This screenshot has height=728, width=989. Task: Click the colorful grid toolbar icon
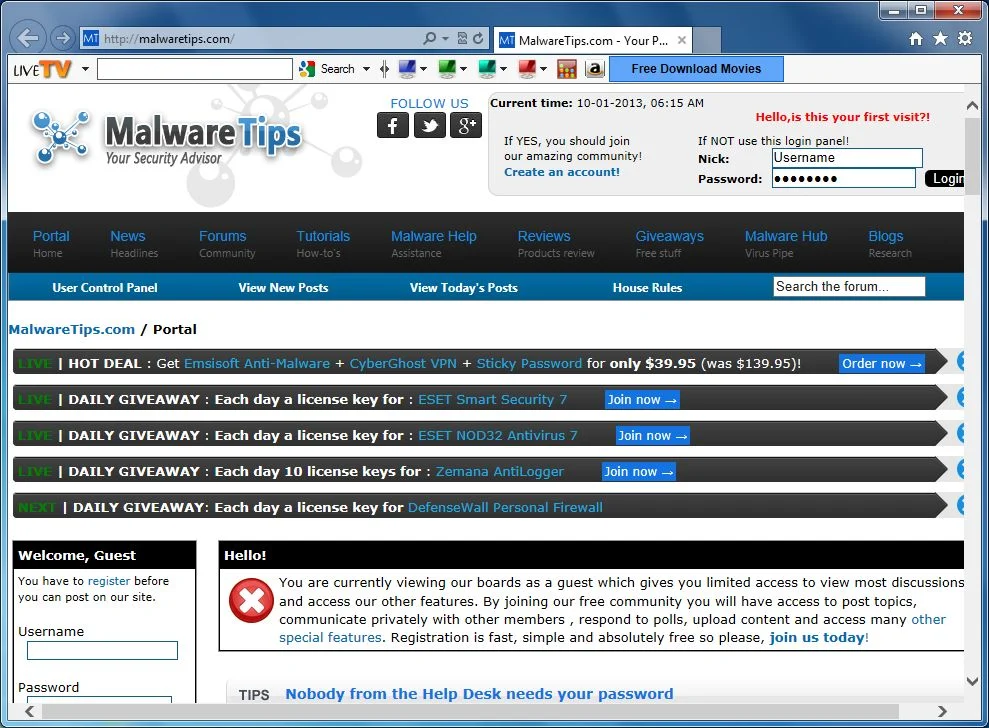[x=567, y=69]
